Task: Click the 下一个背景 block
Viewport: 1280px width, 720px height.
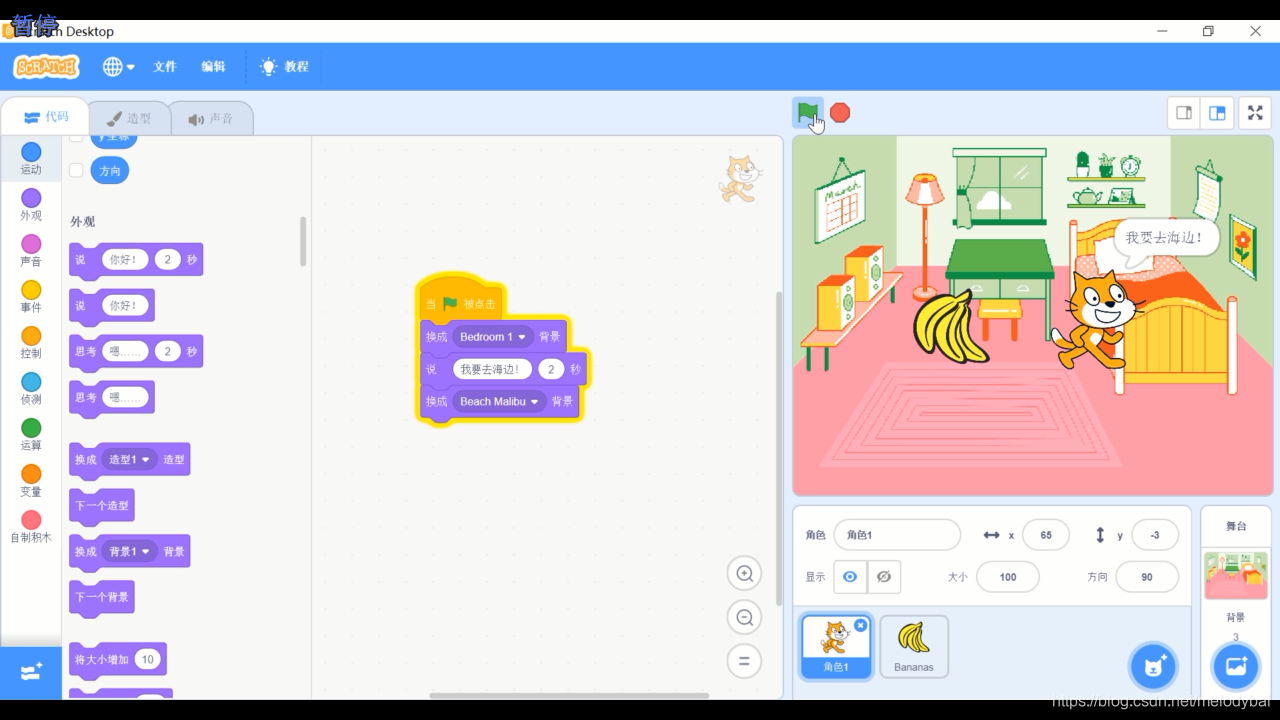Action: (102, 598)
